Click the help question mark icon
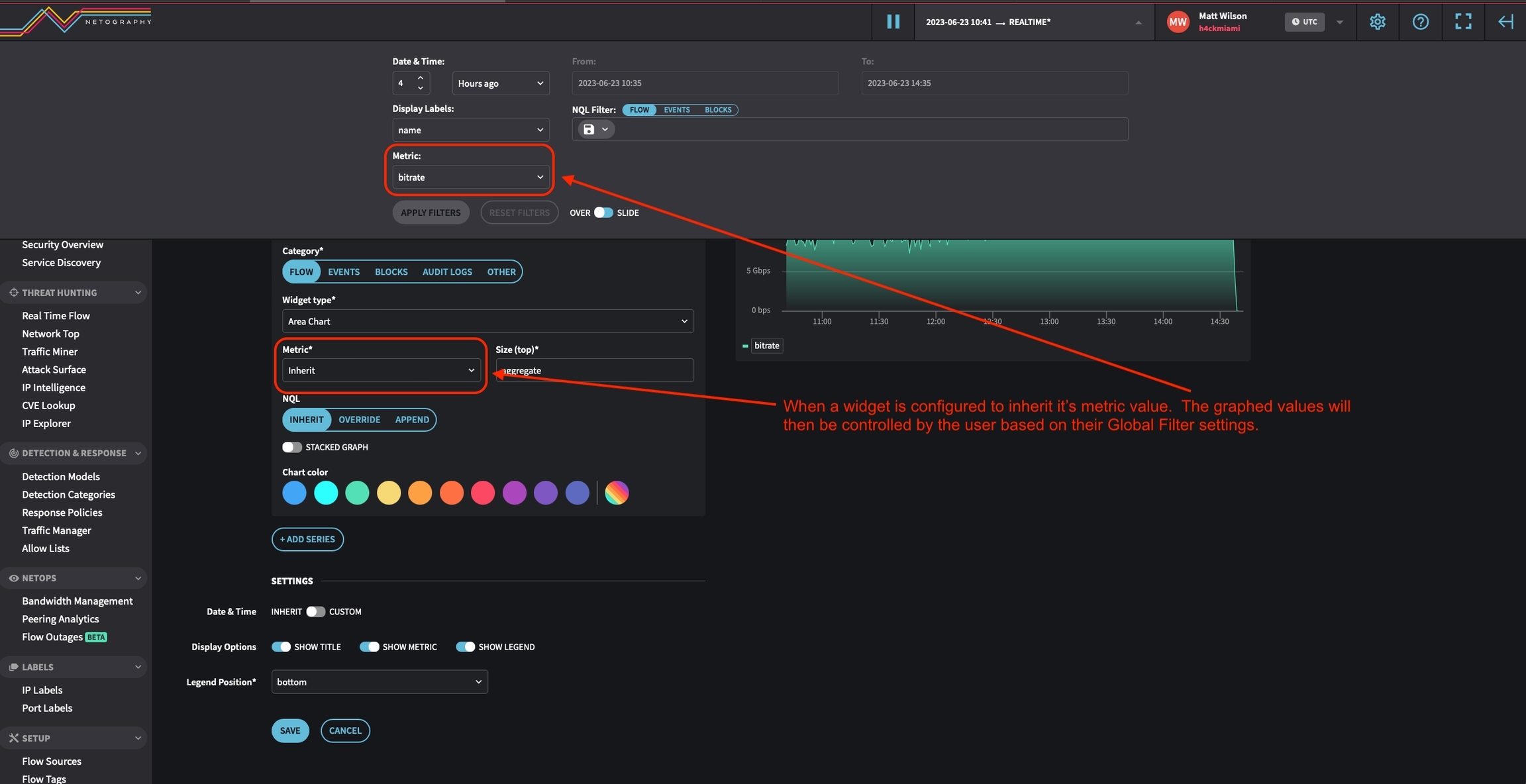The height and width of the screenshot is (784, 1526). click(x=1420, y=22)
